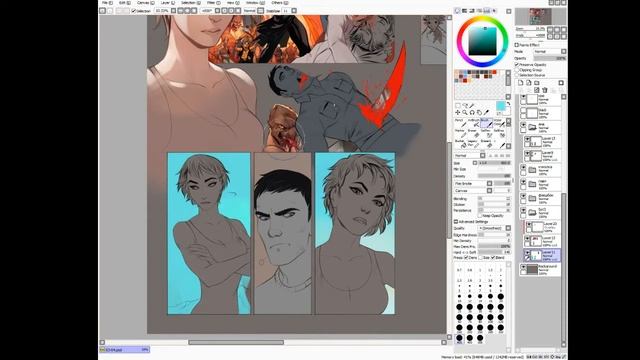Adjust the layer Opacity slider
The image size is (640, 360).
pos(550,58)
